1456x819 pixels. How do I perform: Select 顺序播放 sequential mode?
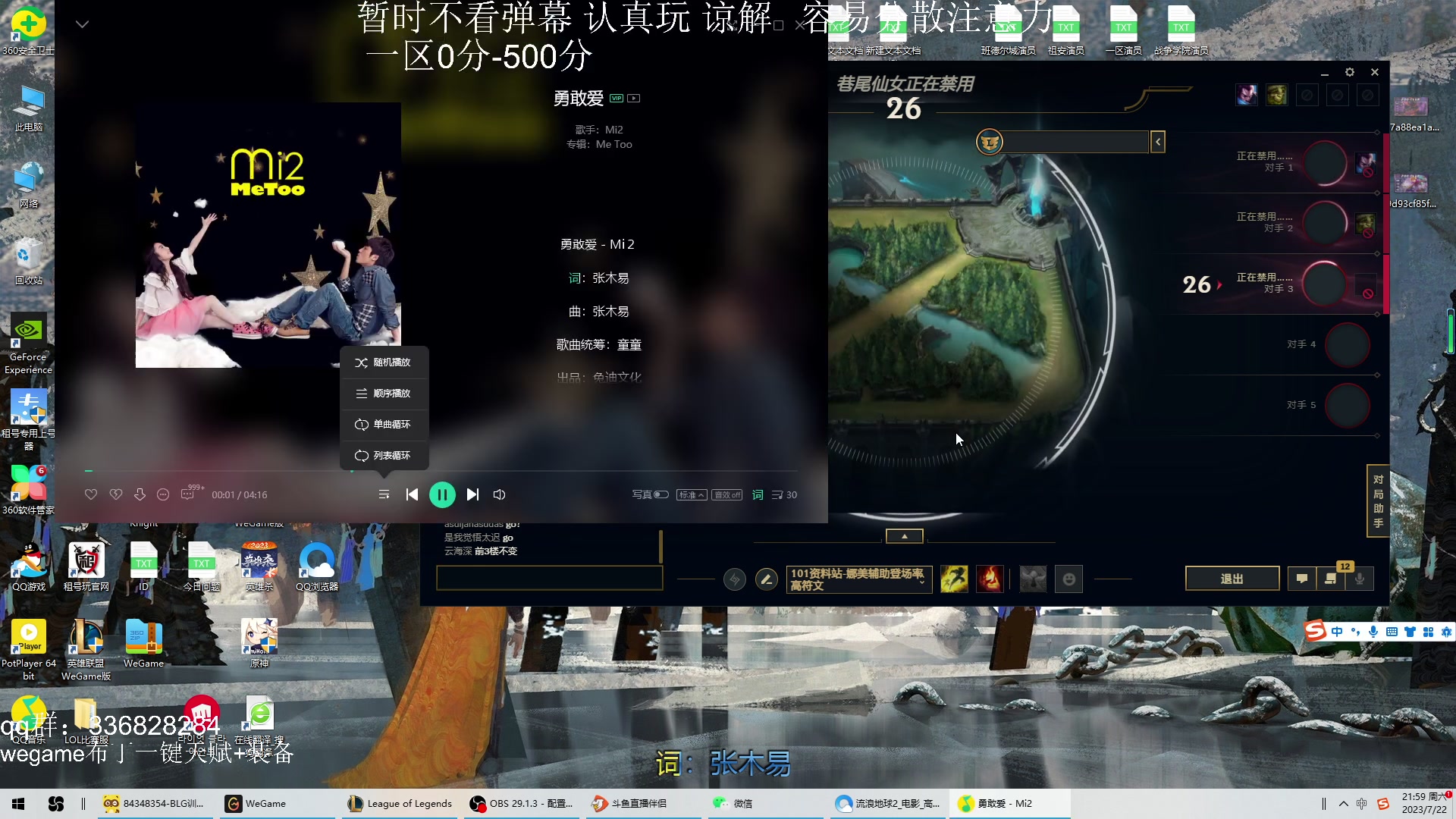(x=384, y=394)
